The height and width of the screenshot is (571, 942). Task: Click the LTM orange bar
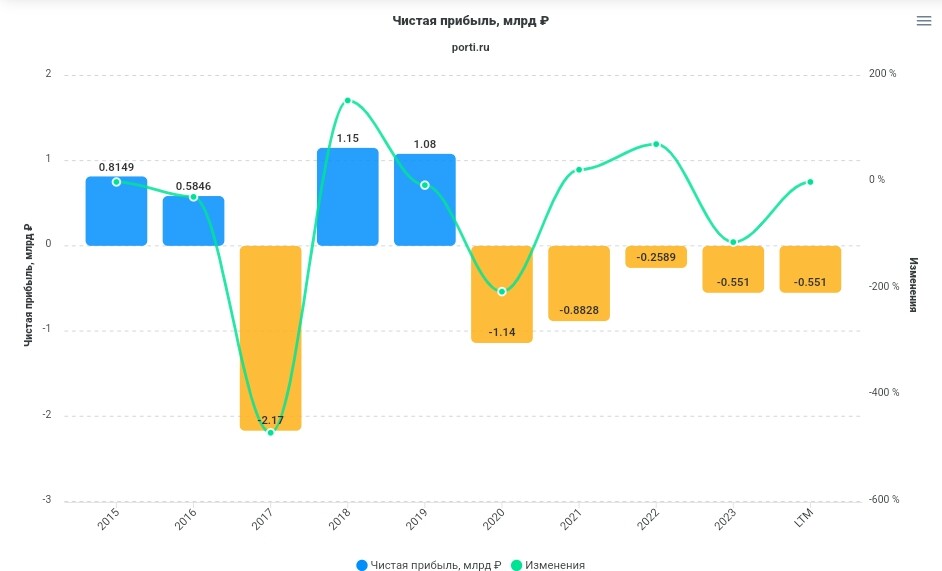pyautogui.click(x=810, y=268)
